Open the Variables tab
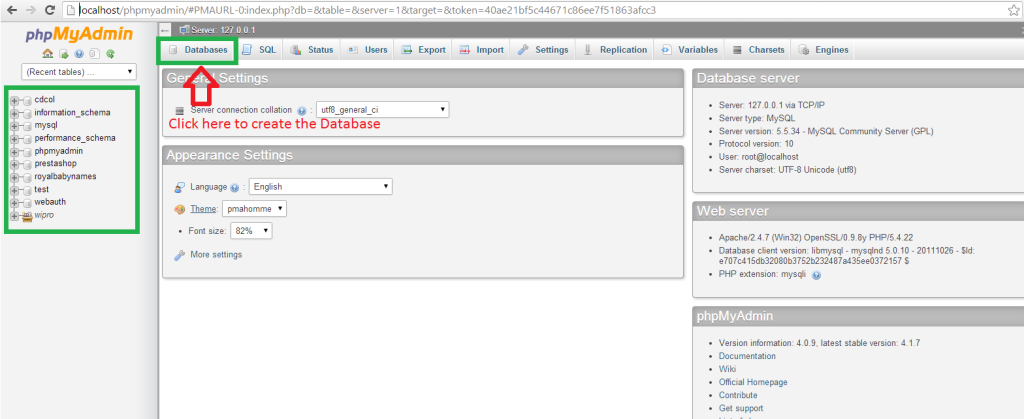Viewport: 1024px width, 419px height. point(689,50)
